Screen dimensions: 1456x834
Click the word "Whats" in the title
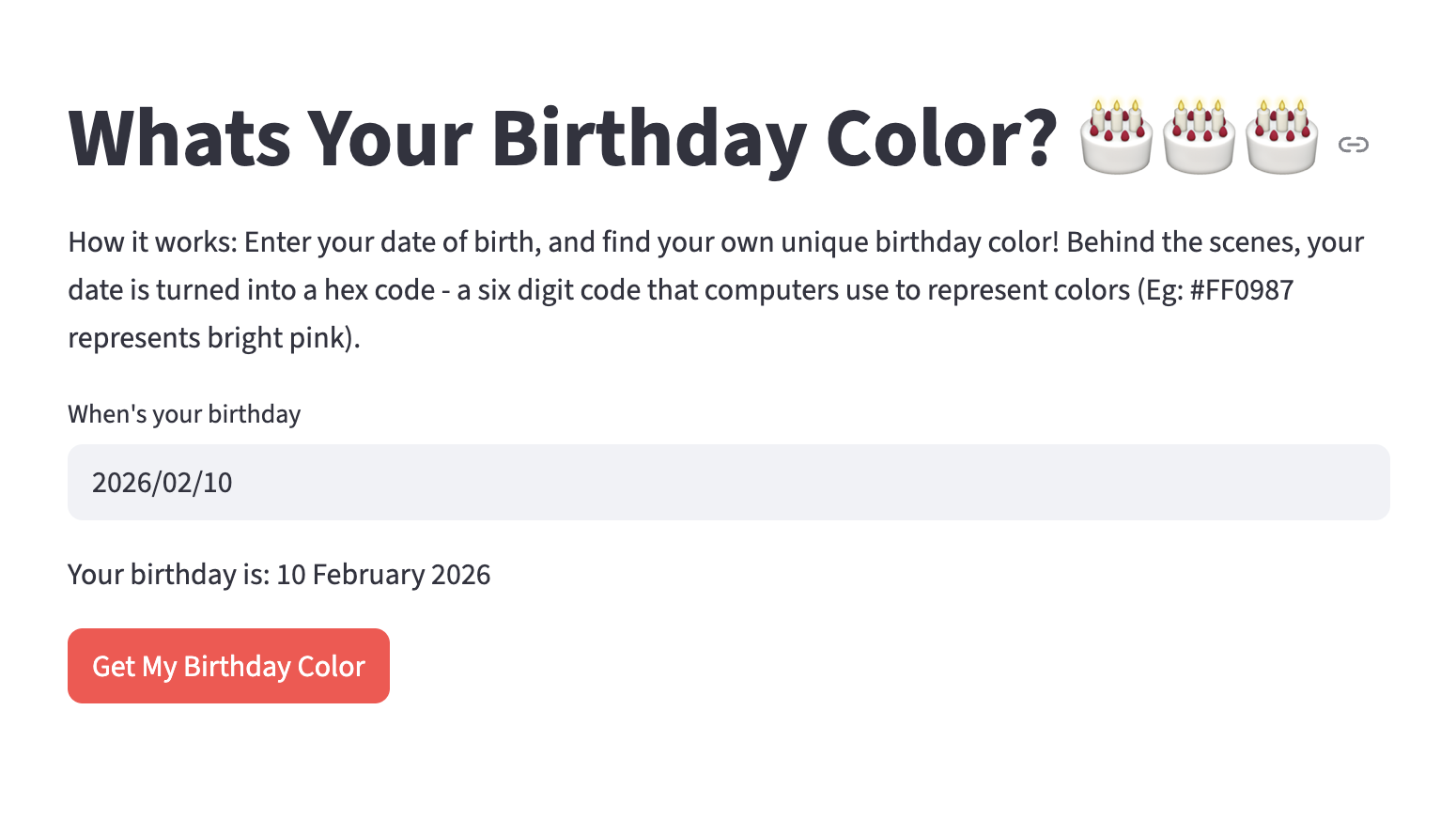(179, 139)
